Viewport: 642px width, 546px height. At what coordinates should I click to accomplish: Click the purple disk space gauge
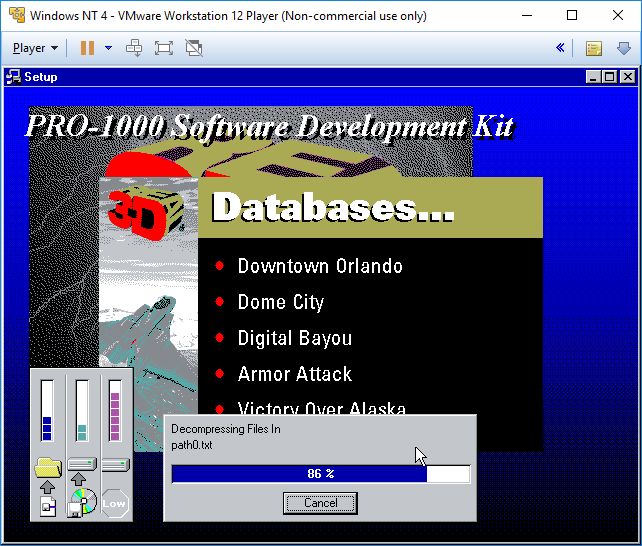click(115, 411)
